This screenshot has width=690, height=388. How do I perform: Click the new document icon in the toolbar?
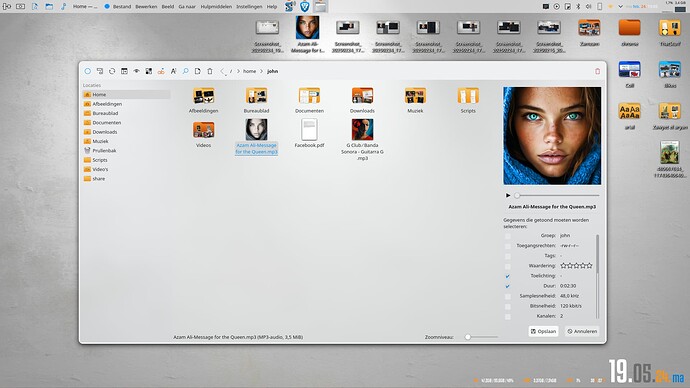click(x=198, y=71)
